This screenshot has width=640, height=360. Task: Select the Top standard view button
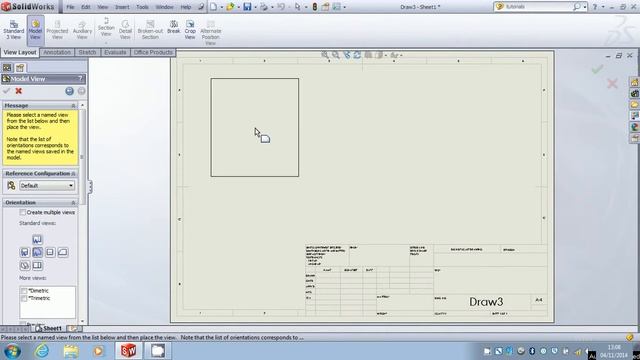[x=37, y=239]
